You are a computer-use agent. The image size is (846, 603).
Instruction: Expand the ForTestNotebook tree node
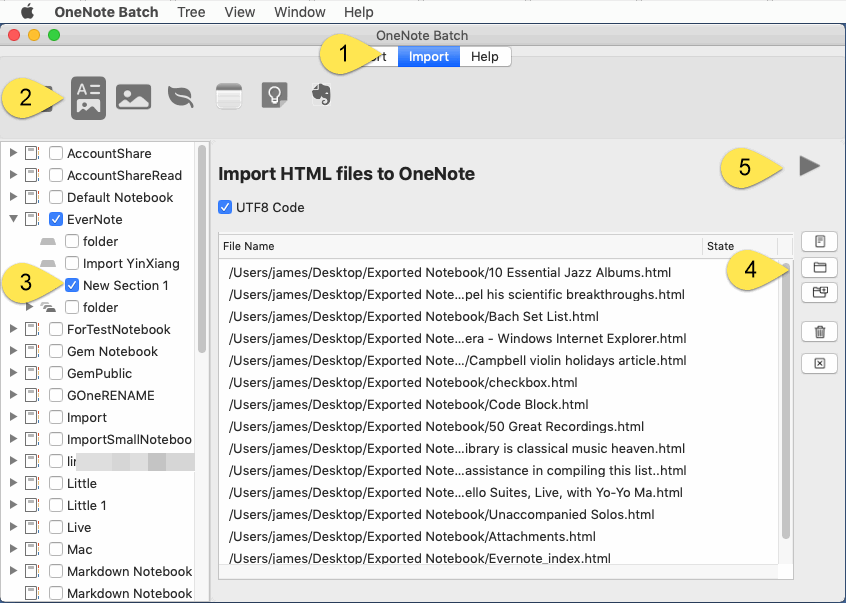[x=13, y=329]
